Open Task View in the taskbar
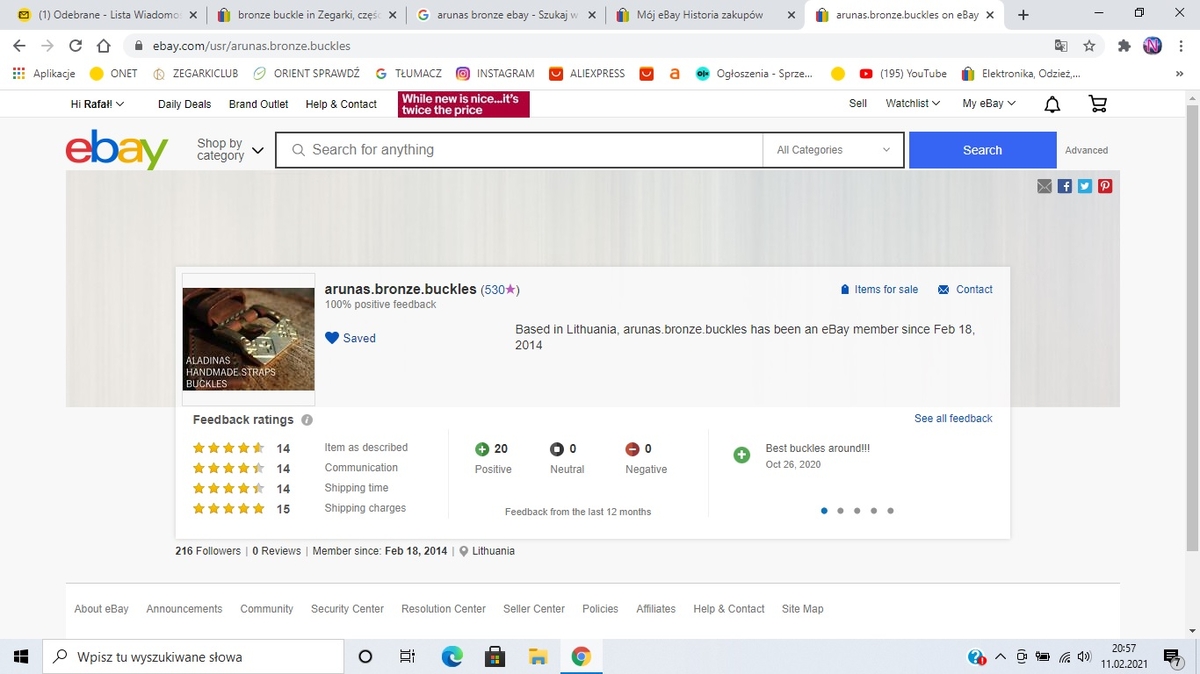Viewport: 1200px width, 674px height. pyautogui.click(x=407, y=657)
